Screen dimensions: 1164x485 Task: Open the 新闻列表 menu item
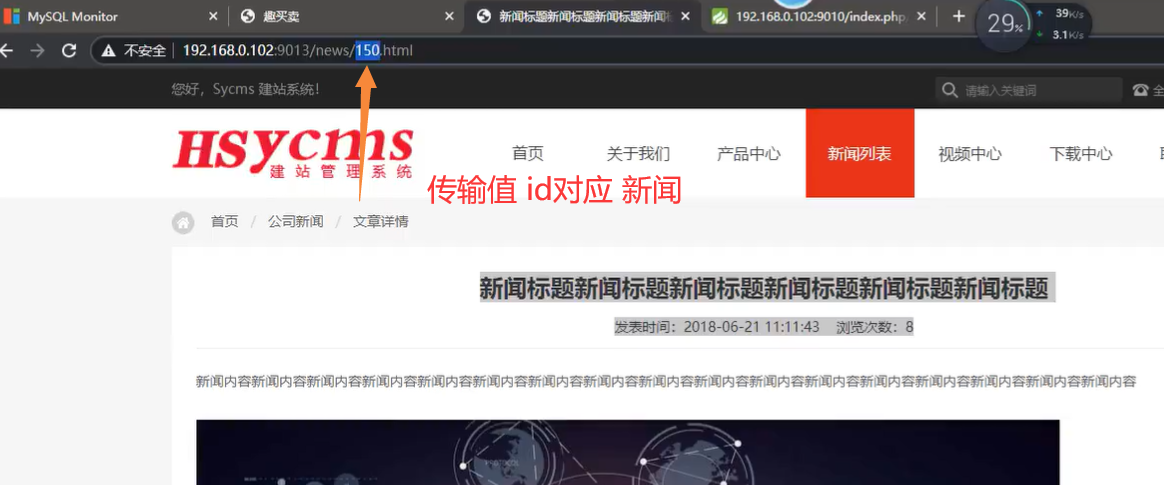(x=860, y=154)
